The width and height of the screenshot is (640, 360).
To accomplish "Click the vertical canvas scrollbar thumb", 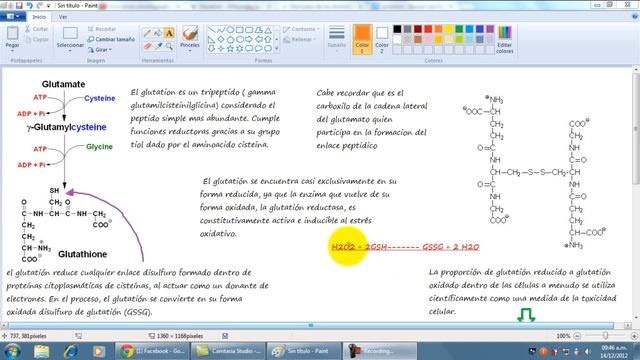I will pyautogui.click(x=636, y=129).
